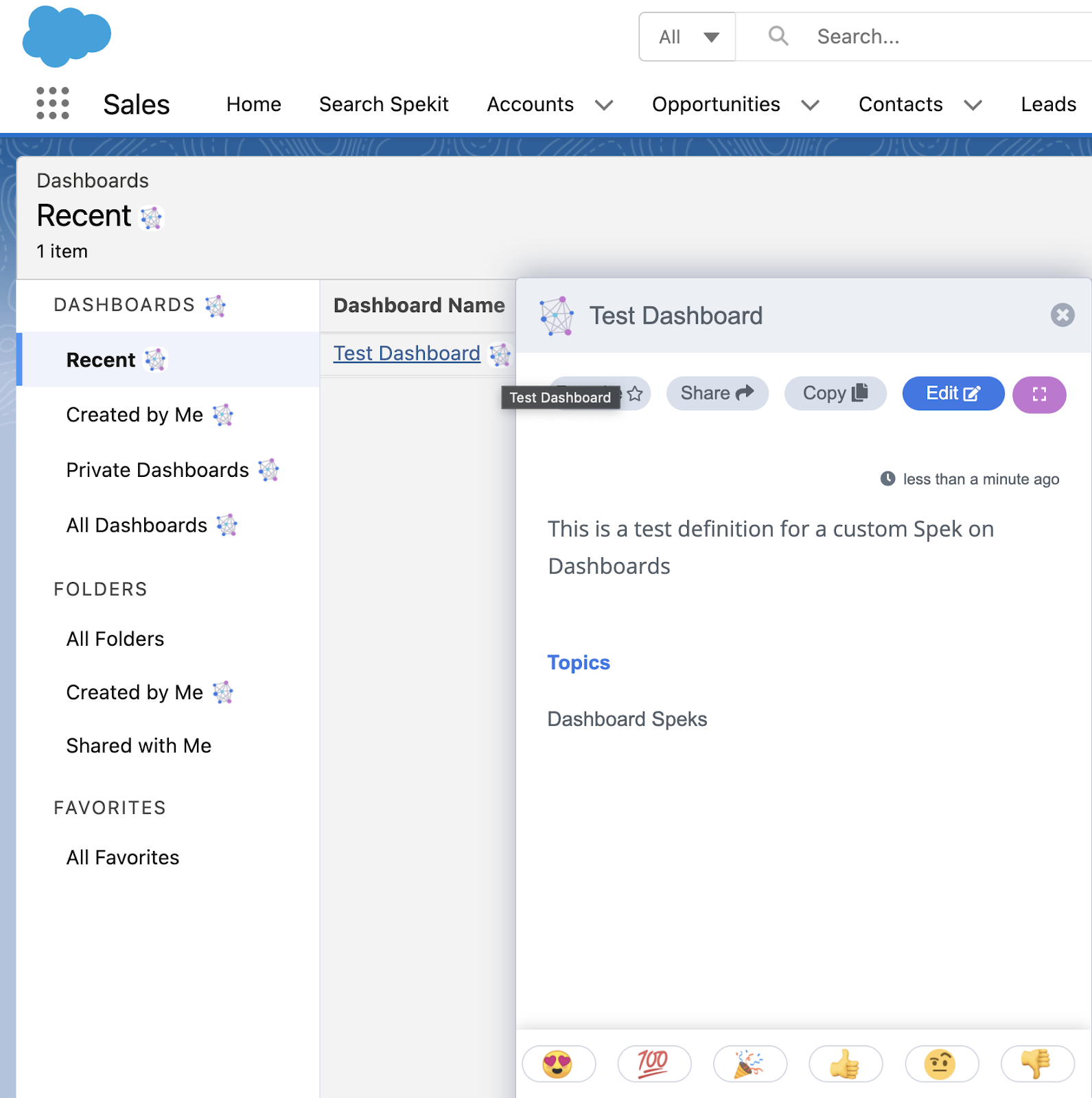This screenshot has height=1098, width=1092.
Task: Select Created by Me under Folders
Action: coord(135,692)
